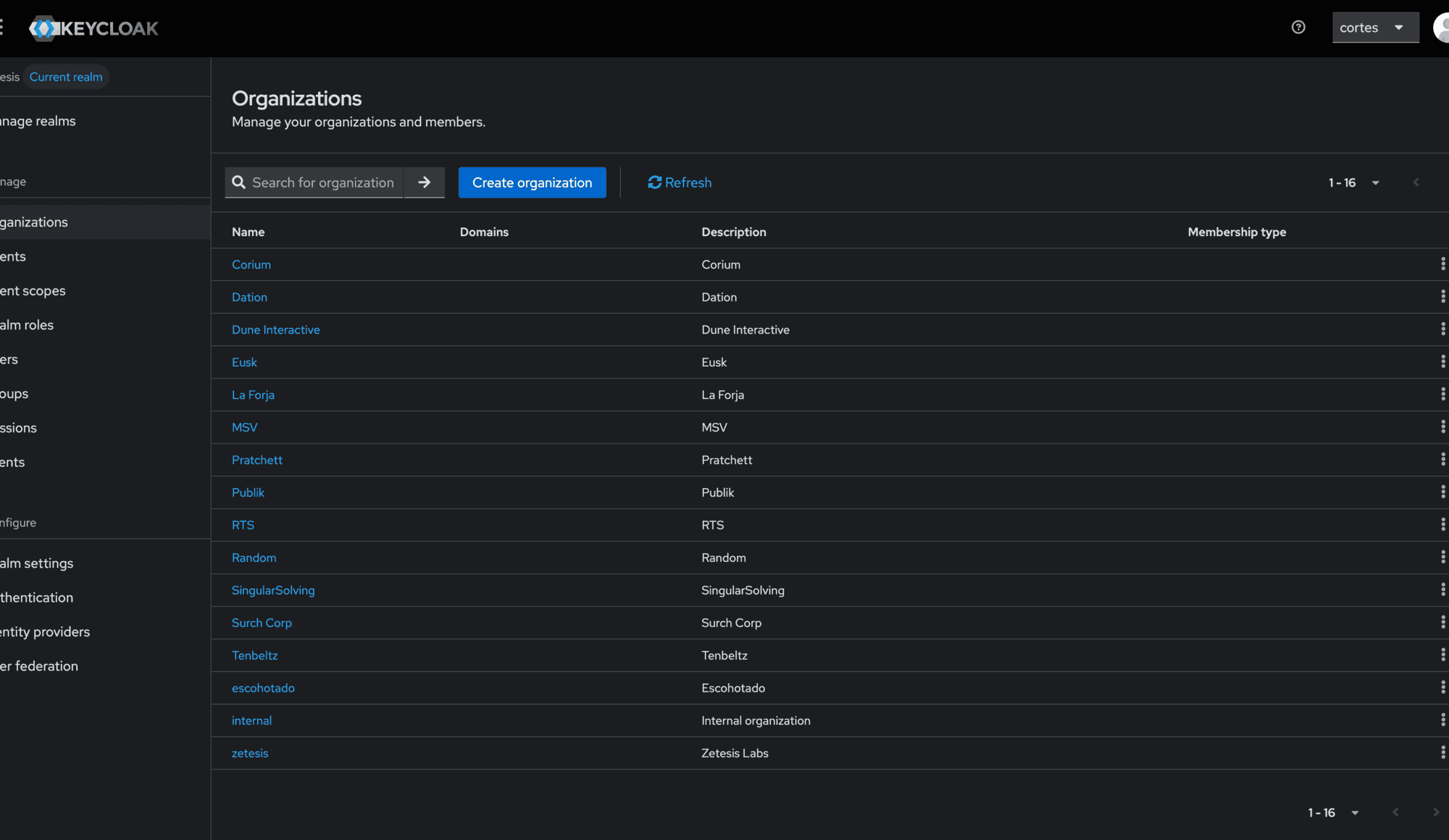This screenshot has height=840, width=1449.
Task: Open kebab menu for Dation row
Action: point(1442,297)
